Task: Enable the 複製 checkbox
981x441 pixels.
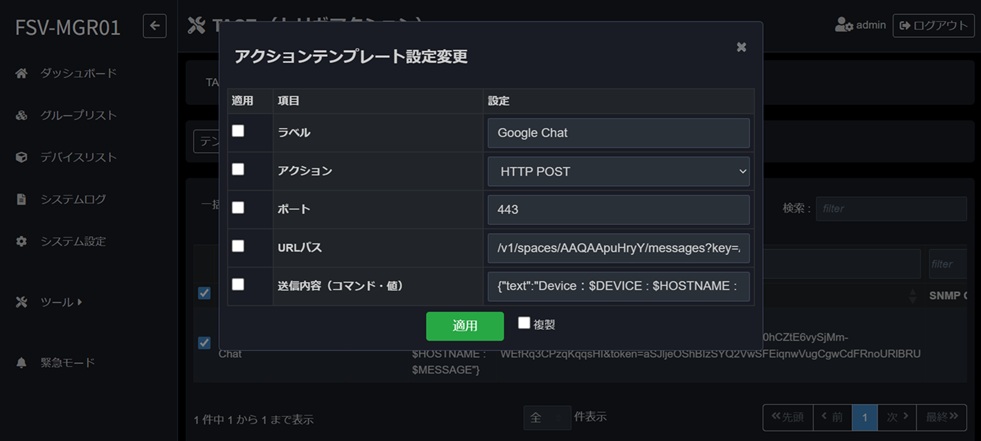Action: click(x=524, y=323)
